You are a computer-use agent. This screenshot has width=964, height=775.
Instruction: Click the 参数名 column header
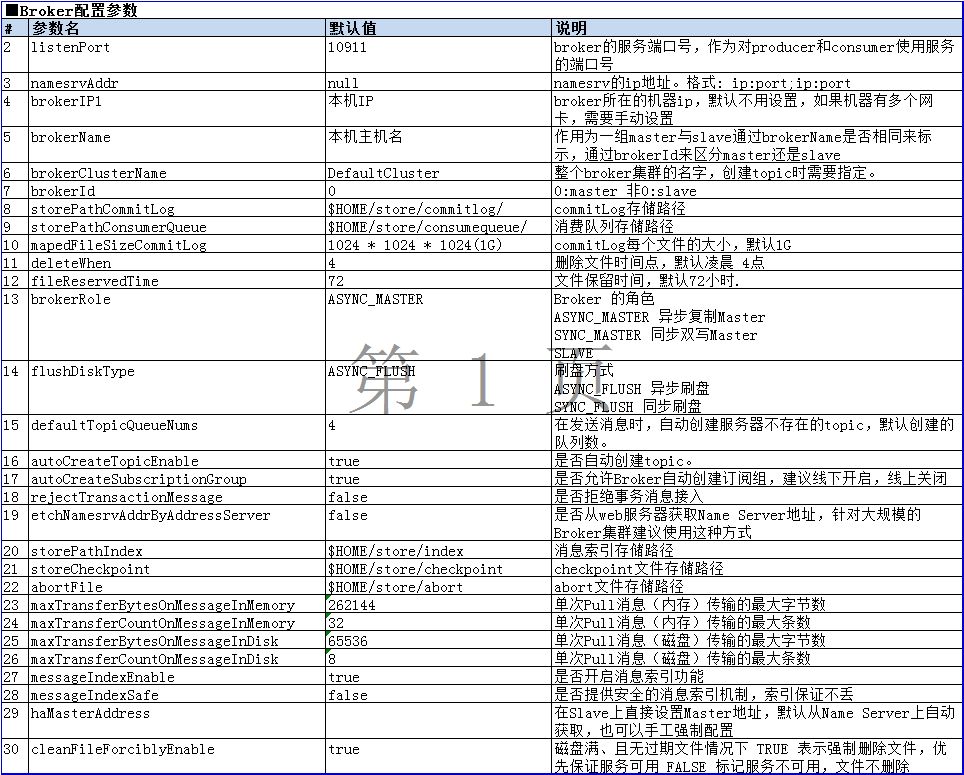coord(177,28)
